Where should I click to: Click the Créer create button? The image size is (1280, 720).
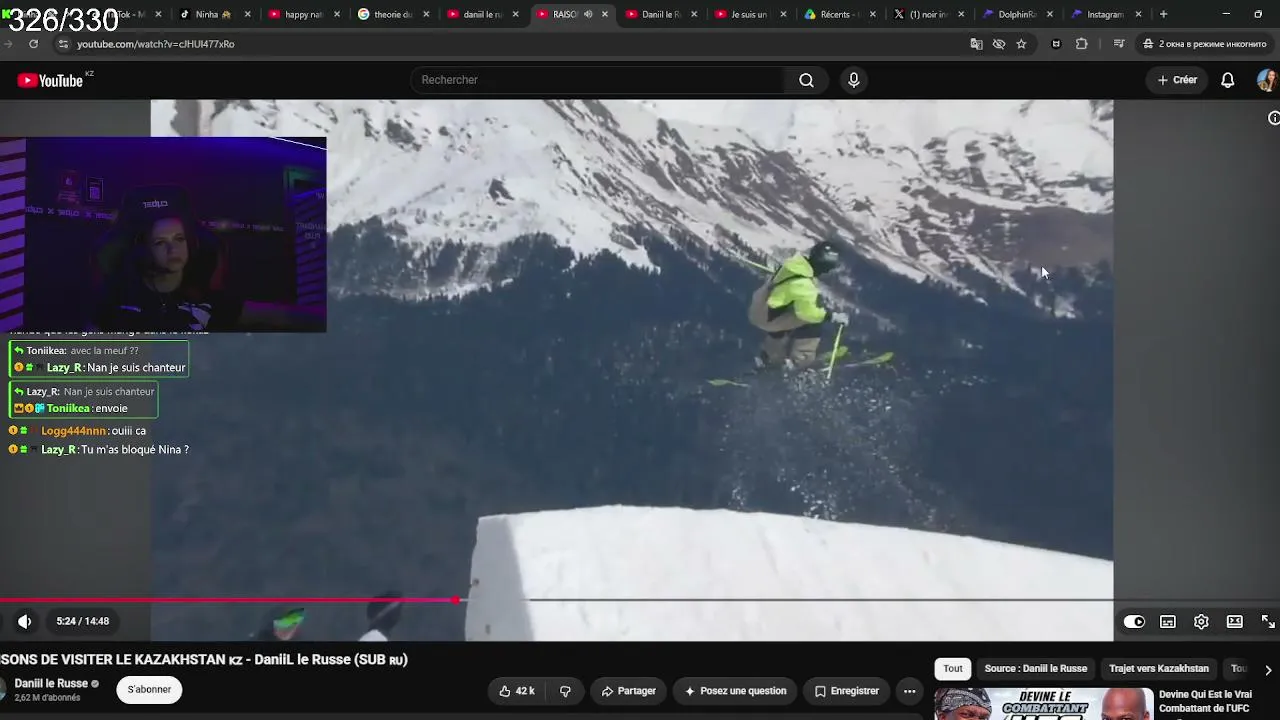(1177, 80)
